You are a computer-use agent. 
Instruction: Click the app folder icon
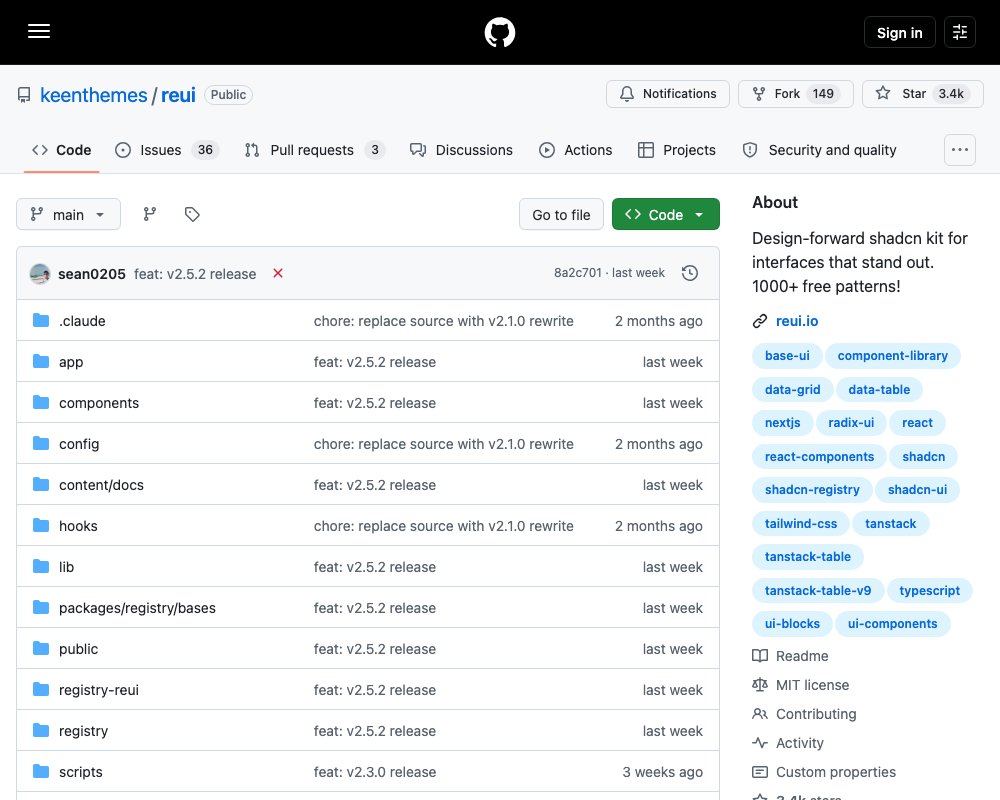41,361
